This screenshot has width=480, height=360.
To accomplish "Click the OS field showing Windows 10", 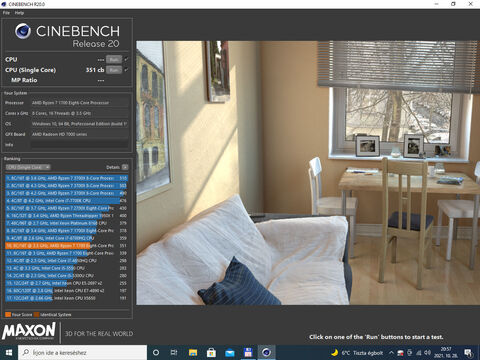I will click(79, 124).
